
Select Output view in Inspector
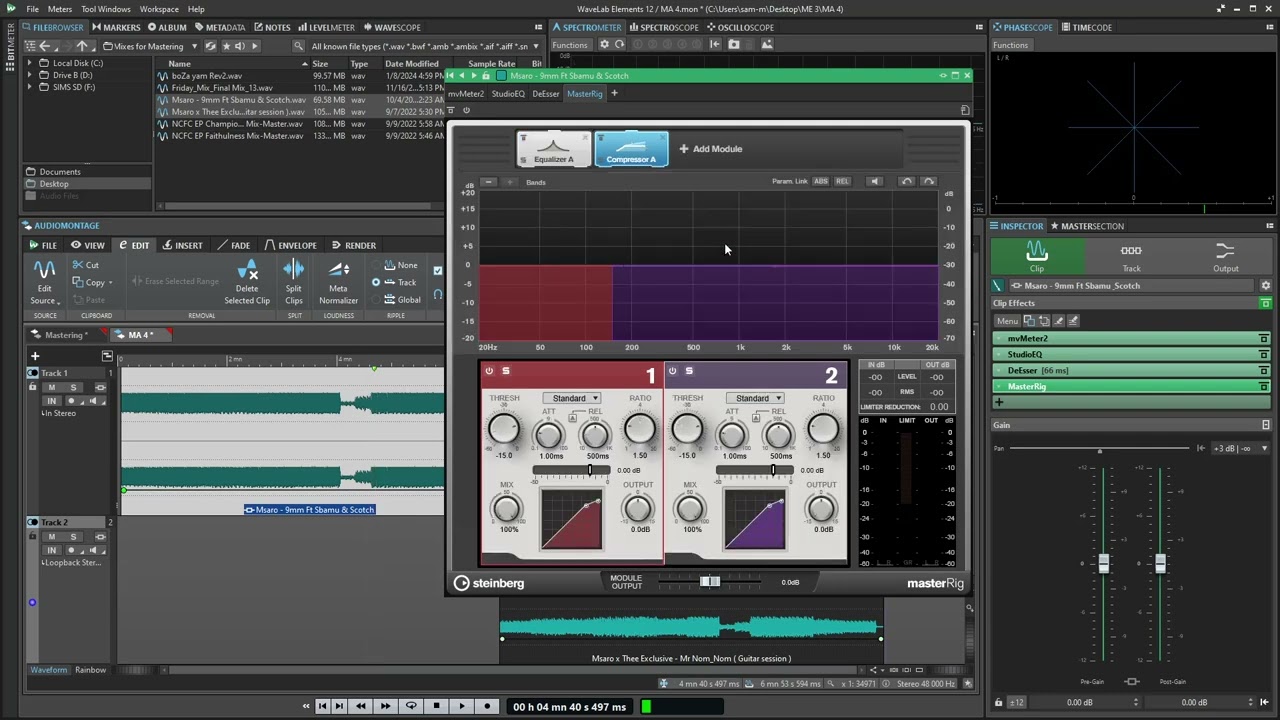tap(1225, 256)
